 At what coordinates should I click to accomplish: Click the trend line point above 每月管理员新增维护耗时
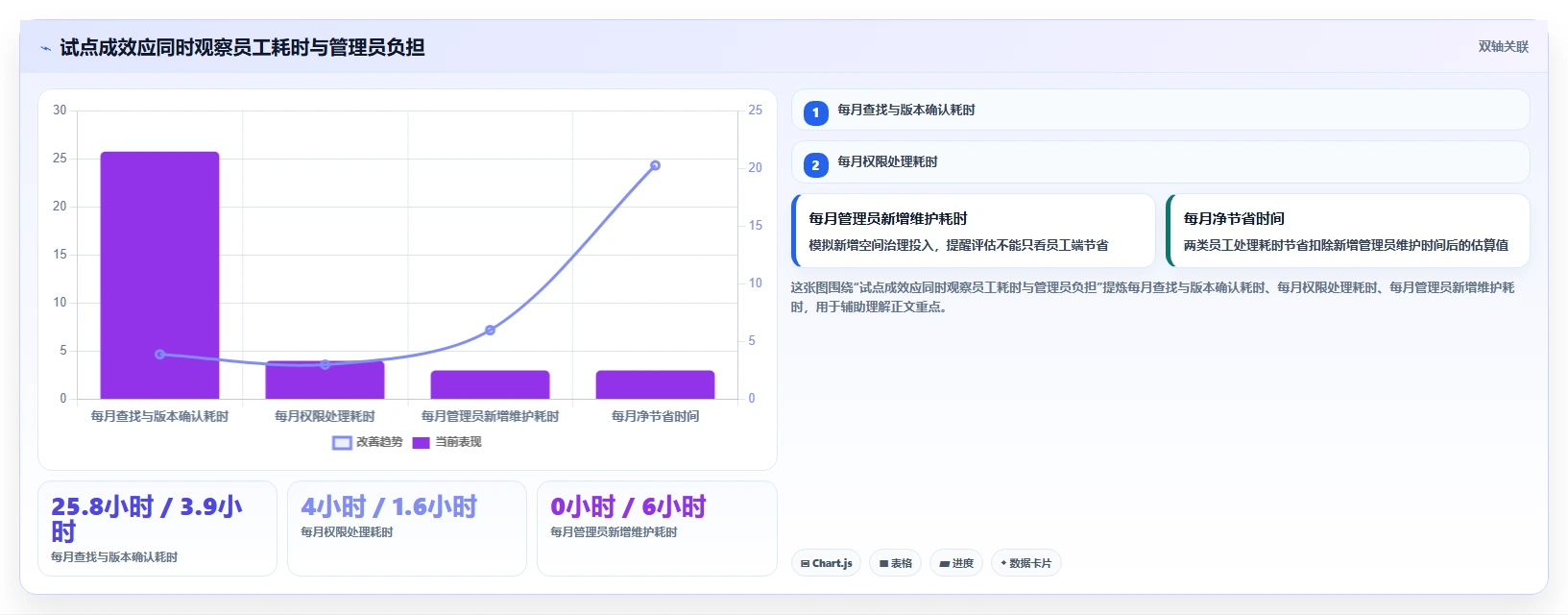[x=490, y=330]
